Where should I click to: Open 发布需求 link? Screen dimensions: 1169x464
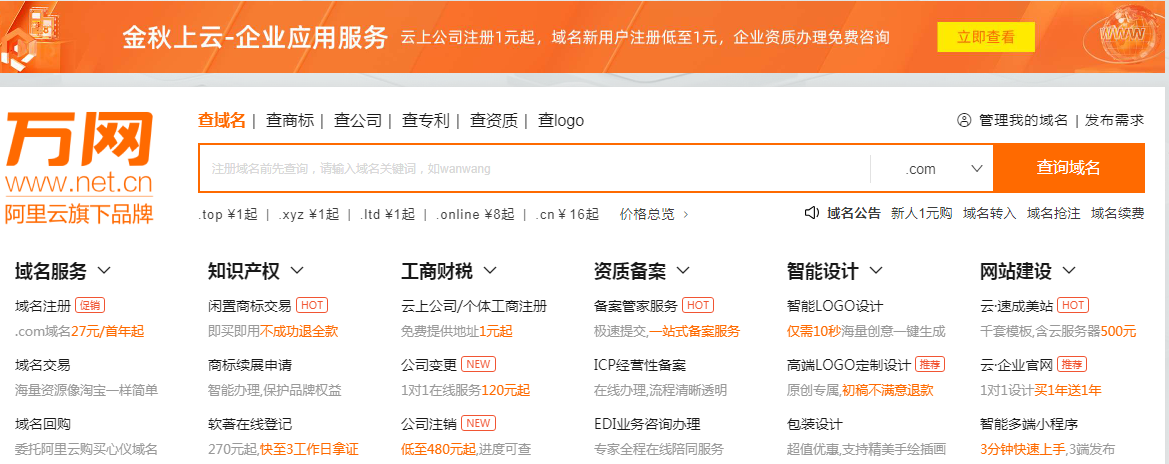pos(1115,120)
